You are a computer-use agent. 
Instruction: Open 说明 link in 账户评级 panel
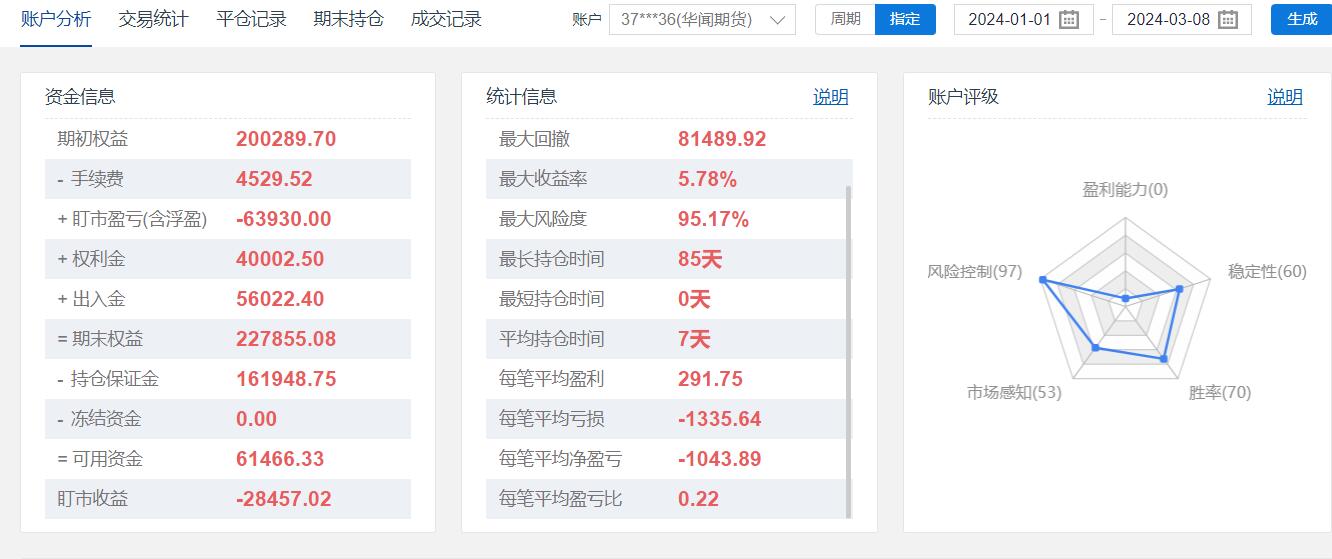click(1285, 97)
